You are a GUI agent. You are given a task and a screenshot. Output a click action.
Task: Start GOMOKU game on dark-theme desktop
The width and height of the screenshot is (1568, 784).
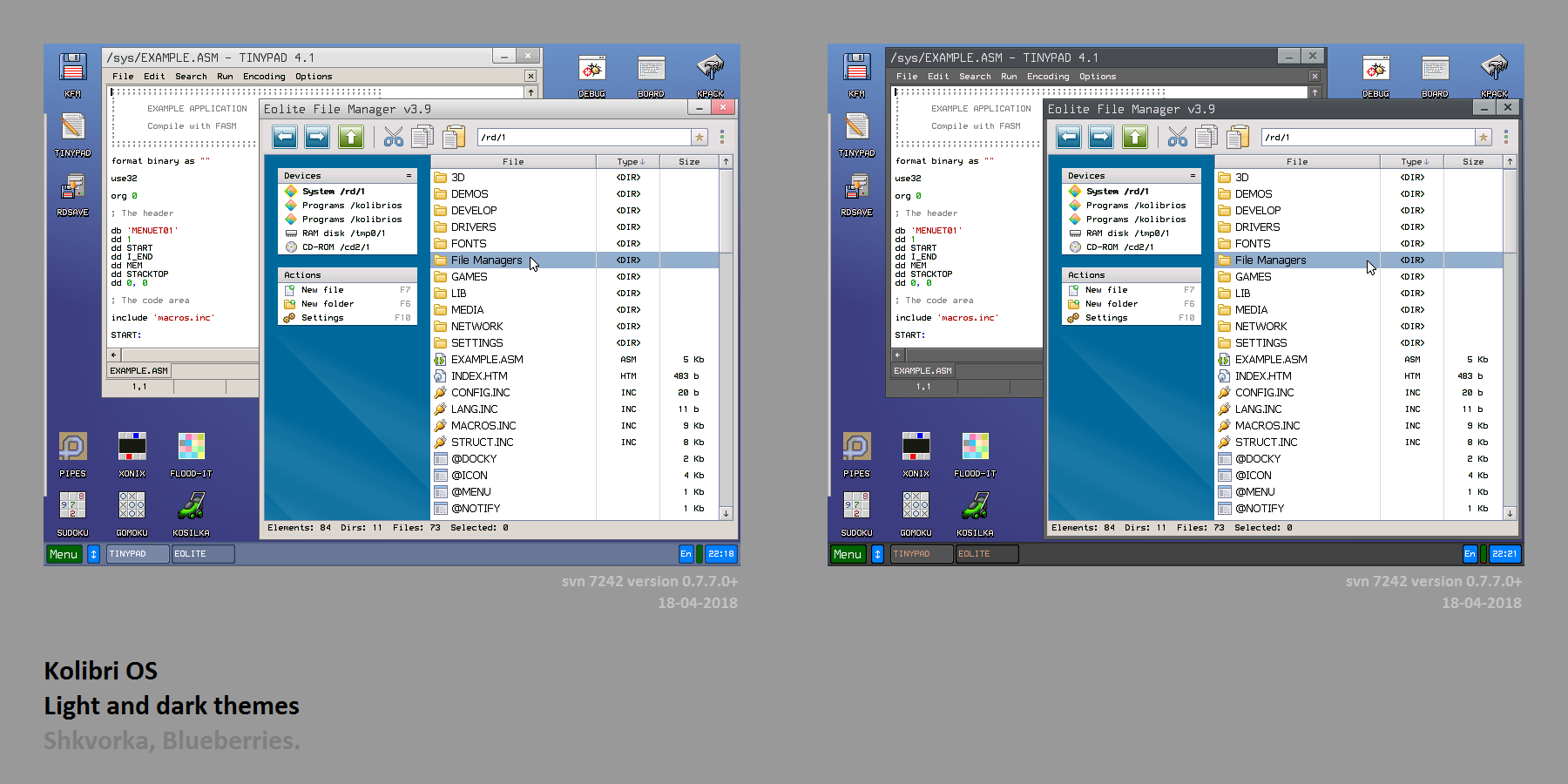point(916,514)
